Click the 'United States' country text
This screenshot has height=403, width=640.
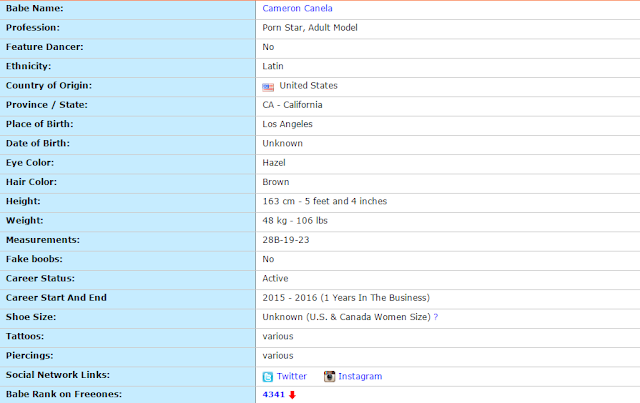(308, 85)
